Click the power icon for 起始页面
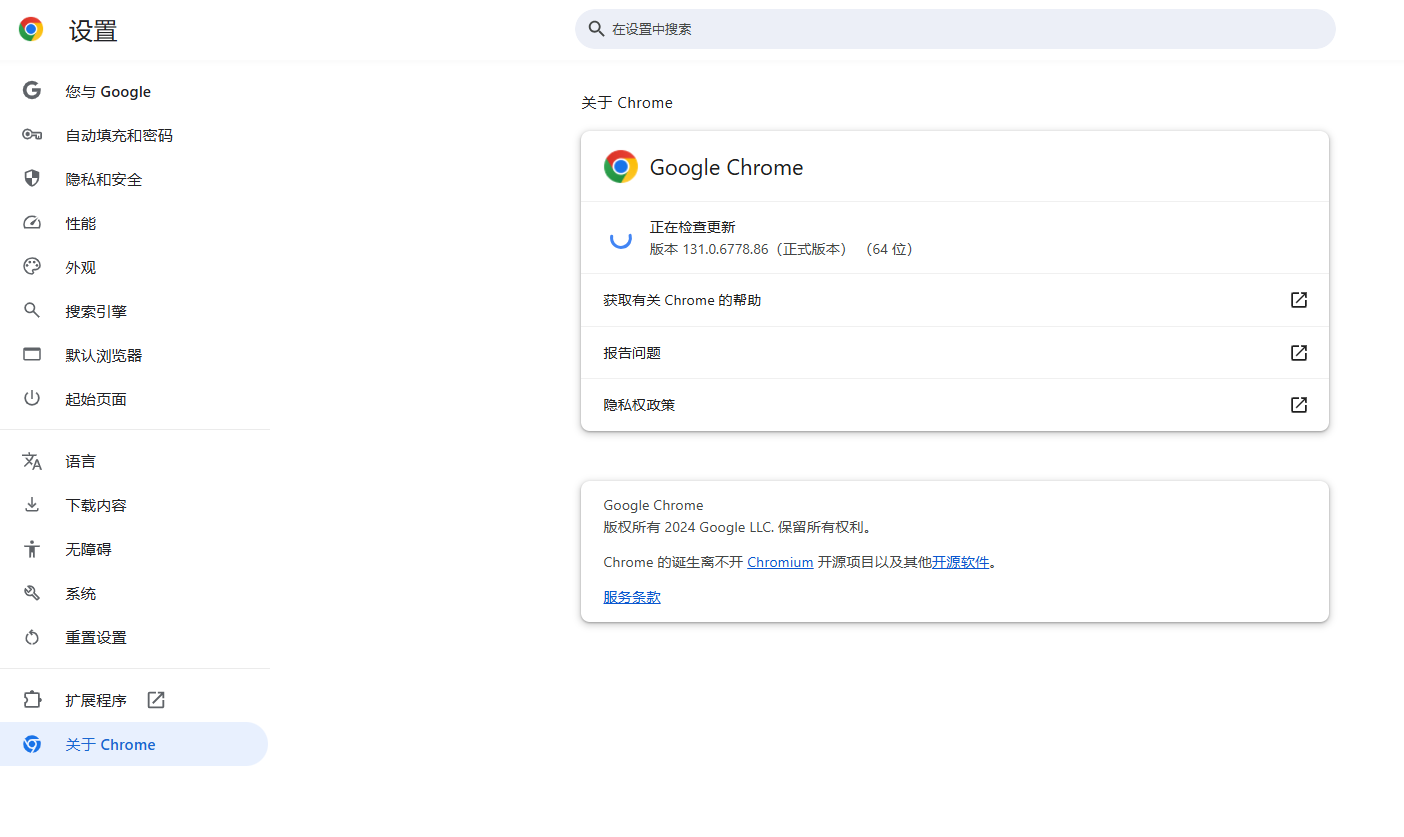This screenshot has height=837, width=1404. 32,399
